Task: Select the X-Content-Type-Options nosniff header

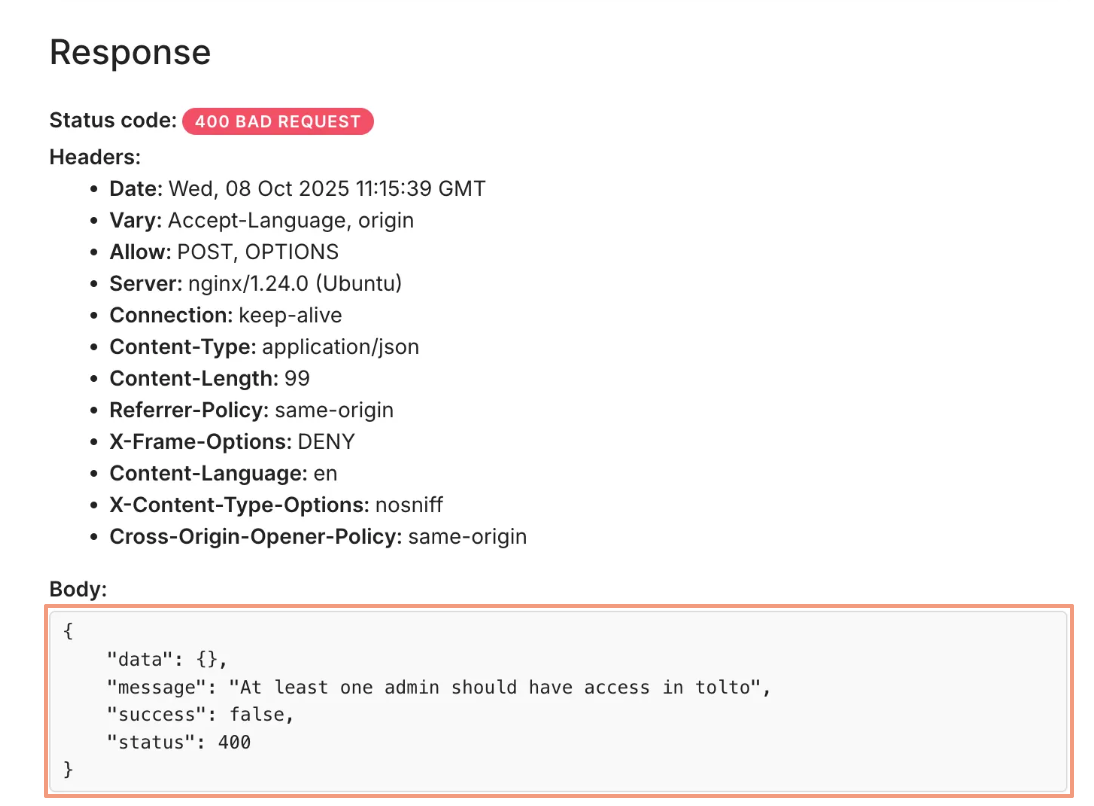Action: coord(290,505)
